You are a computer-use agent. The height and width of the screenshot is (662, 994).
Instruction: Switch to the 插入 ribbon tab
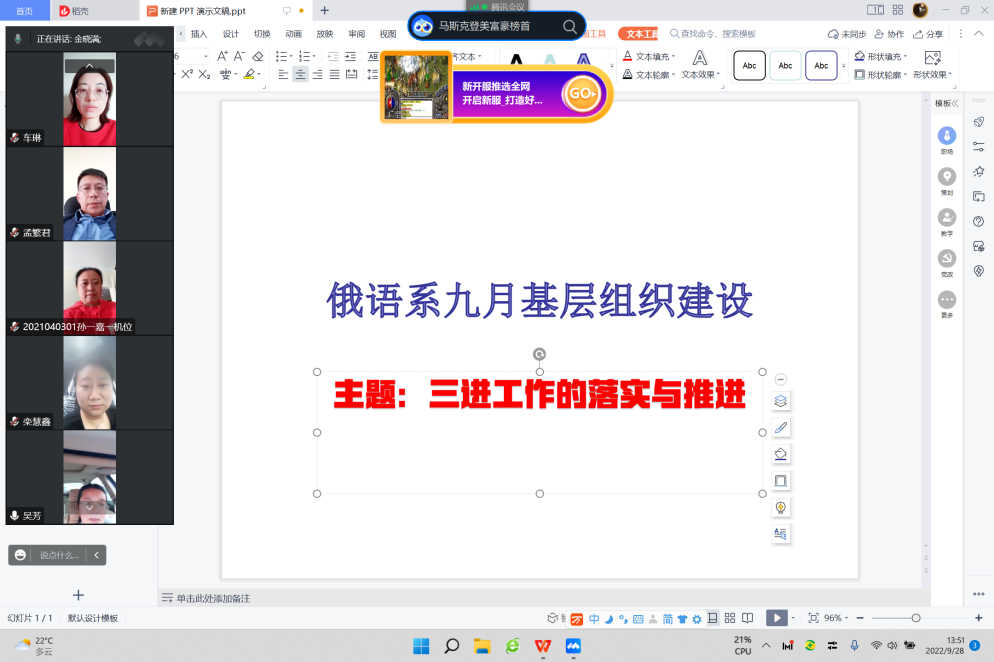[x=198, y=33]
